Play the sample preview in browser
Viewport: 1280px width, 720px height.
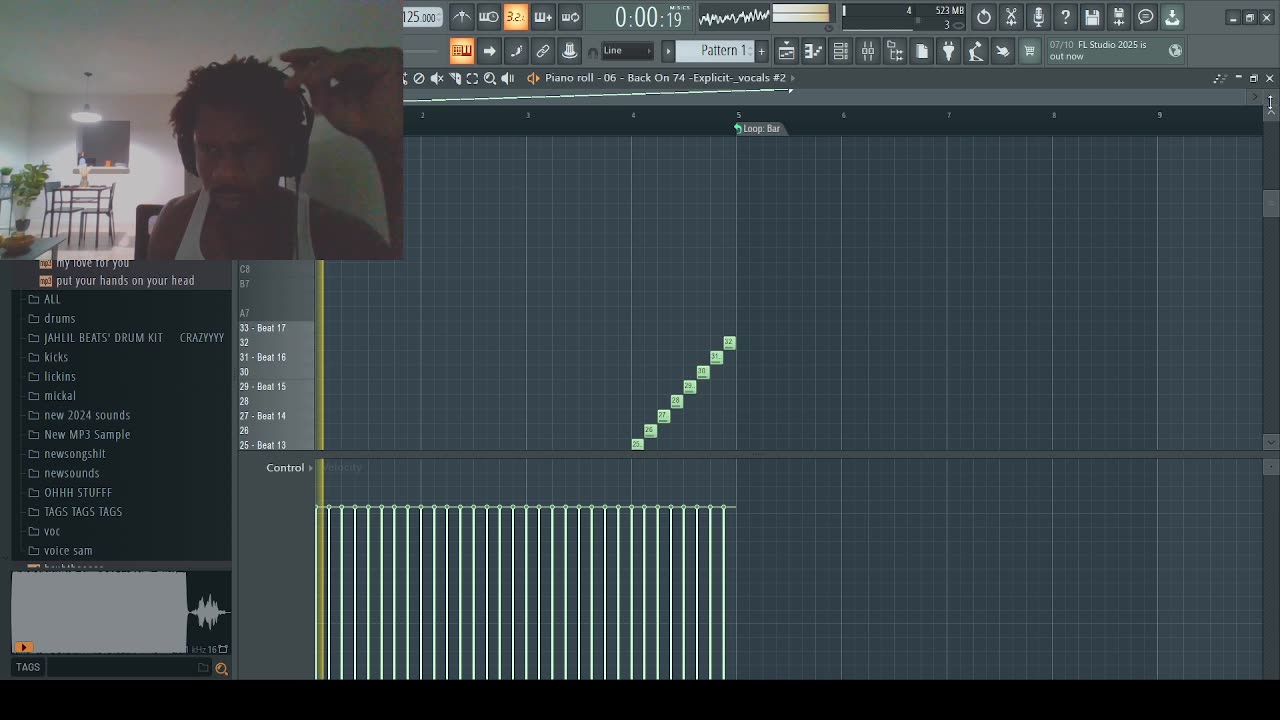pyautogui.click(x=23, y=647)
